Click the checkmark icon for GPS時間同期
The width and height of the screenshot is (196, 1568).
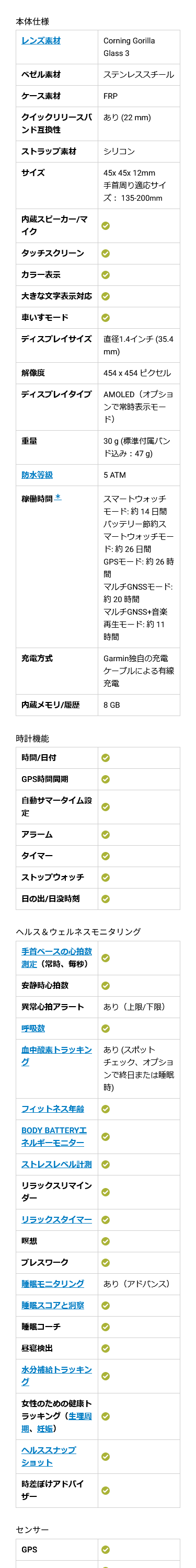pos(105,779)
